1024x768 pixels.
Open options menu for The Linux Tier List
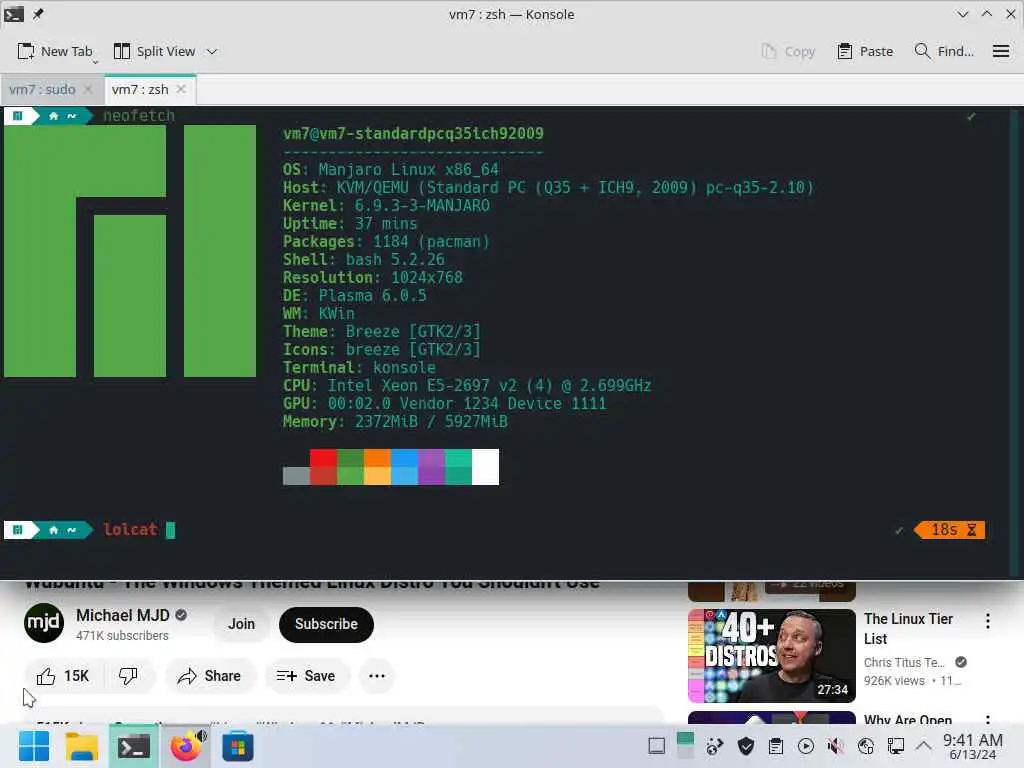(x=987, y=621)
